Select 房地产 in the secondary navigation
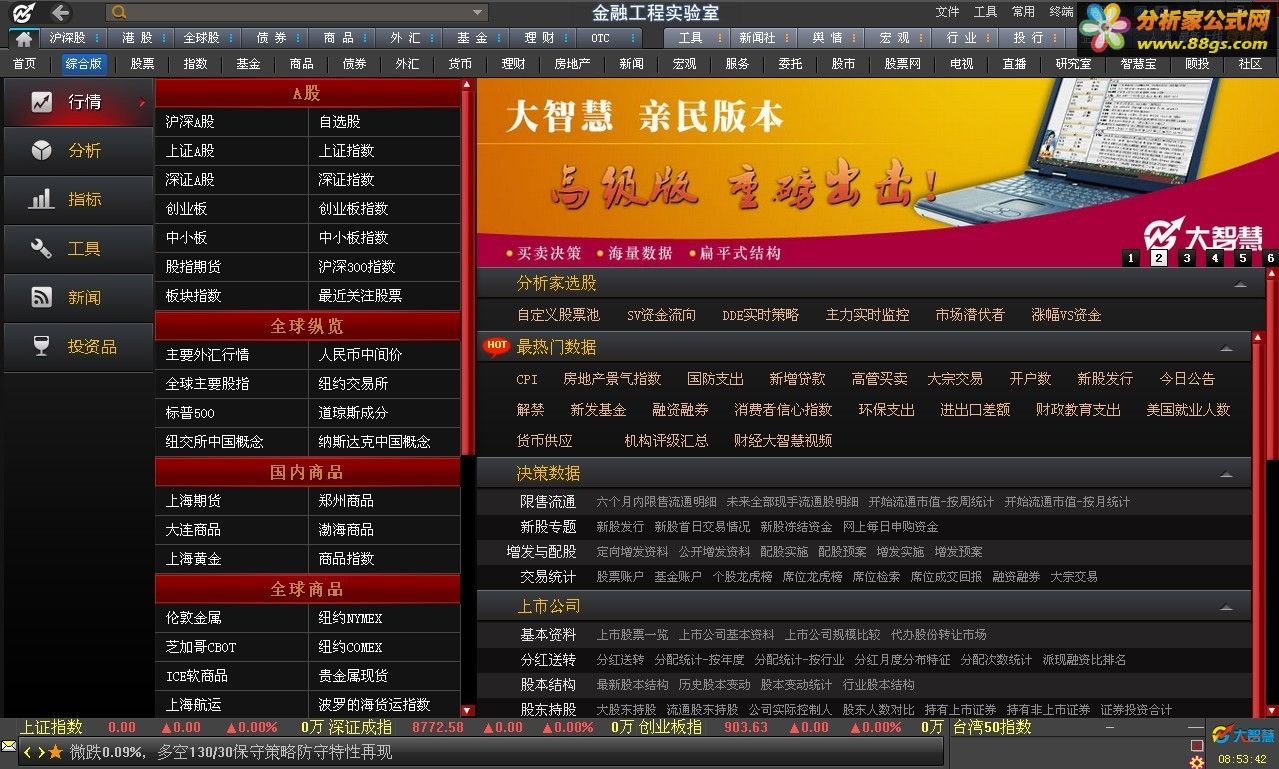The width and height of the screenshot is (1279, 769). (x=572, y=63)
